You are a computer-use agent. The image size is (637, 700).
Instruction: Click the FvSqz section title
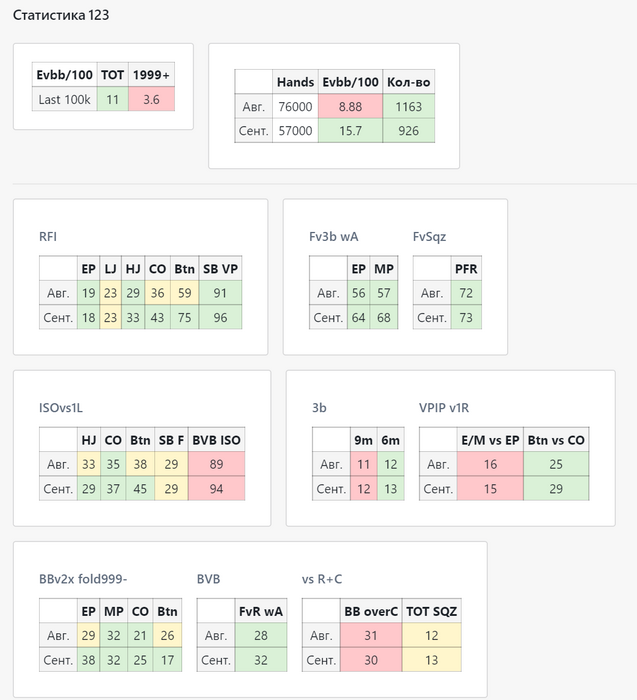coord(429,237)
